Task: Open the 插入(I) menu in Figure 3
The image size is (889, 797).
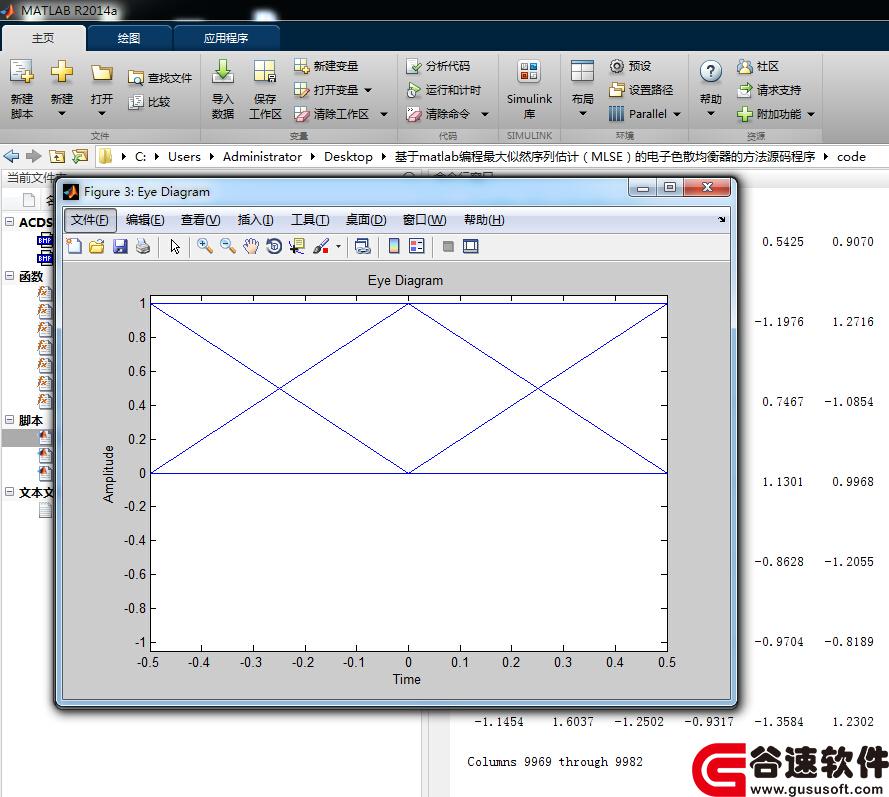Action: (256, 220)
